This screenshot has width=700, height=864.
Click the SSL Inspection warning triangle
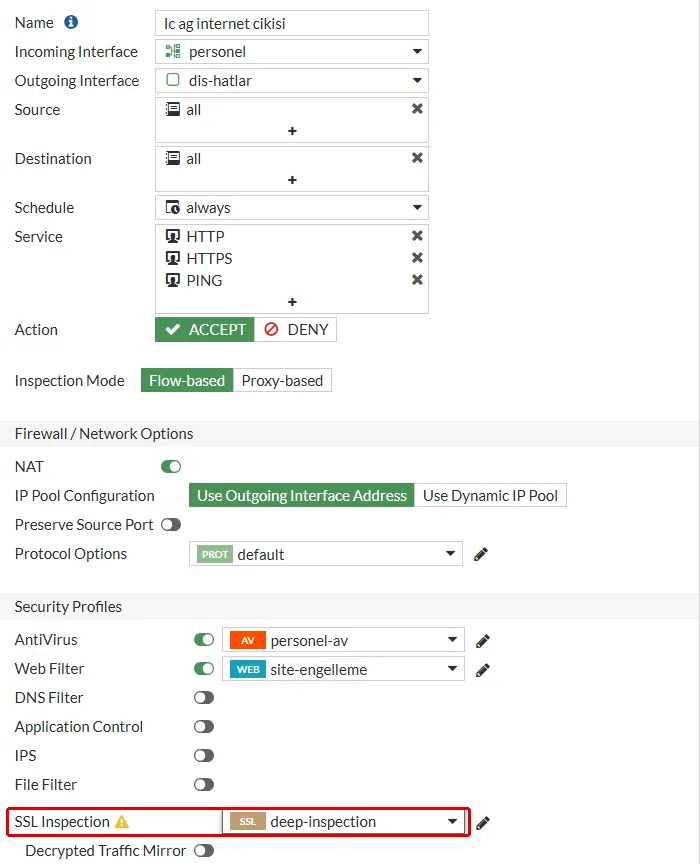[x=121, y=822]
